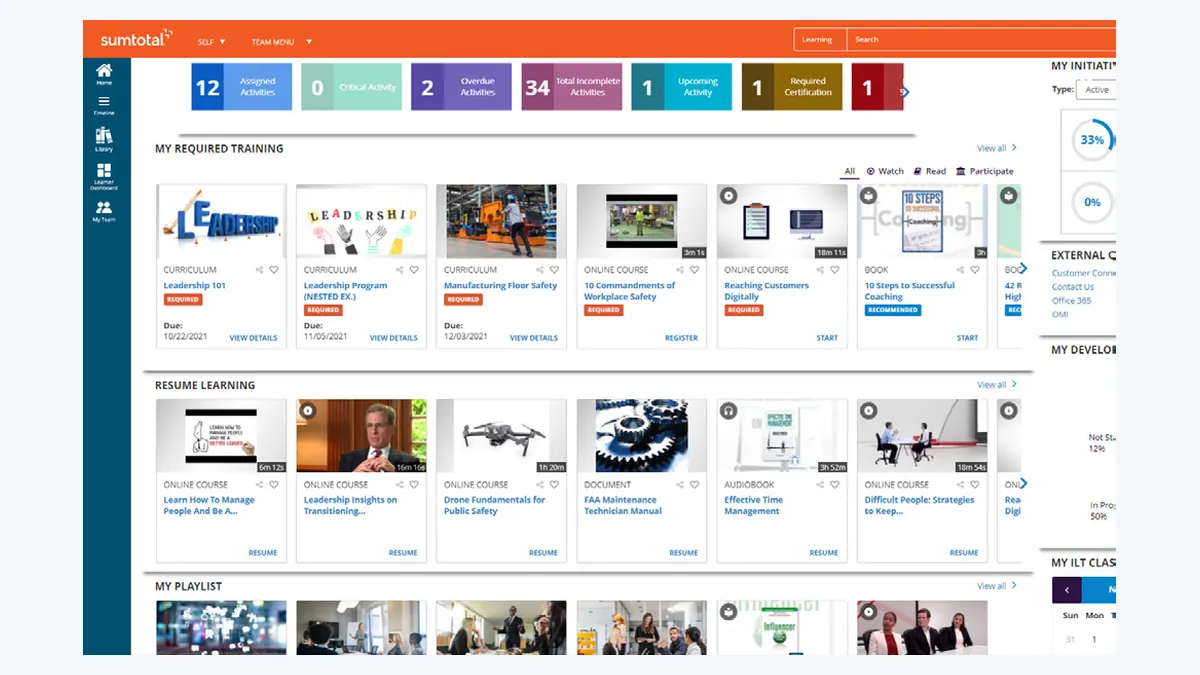Open the Contact Us external link
Image resolution: width=1200 pixels, height=675 pixels.
[x=1072, y=287]
